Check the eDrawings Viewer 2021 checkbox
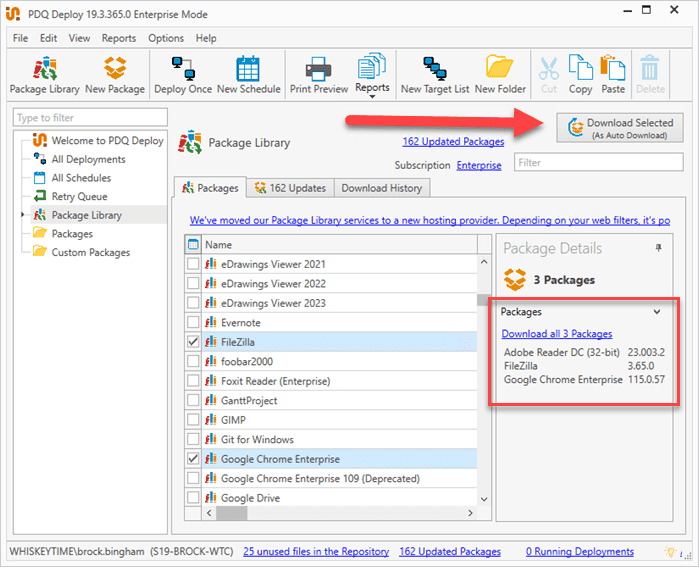699x567 pixels. click(193, 264)
